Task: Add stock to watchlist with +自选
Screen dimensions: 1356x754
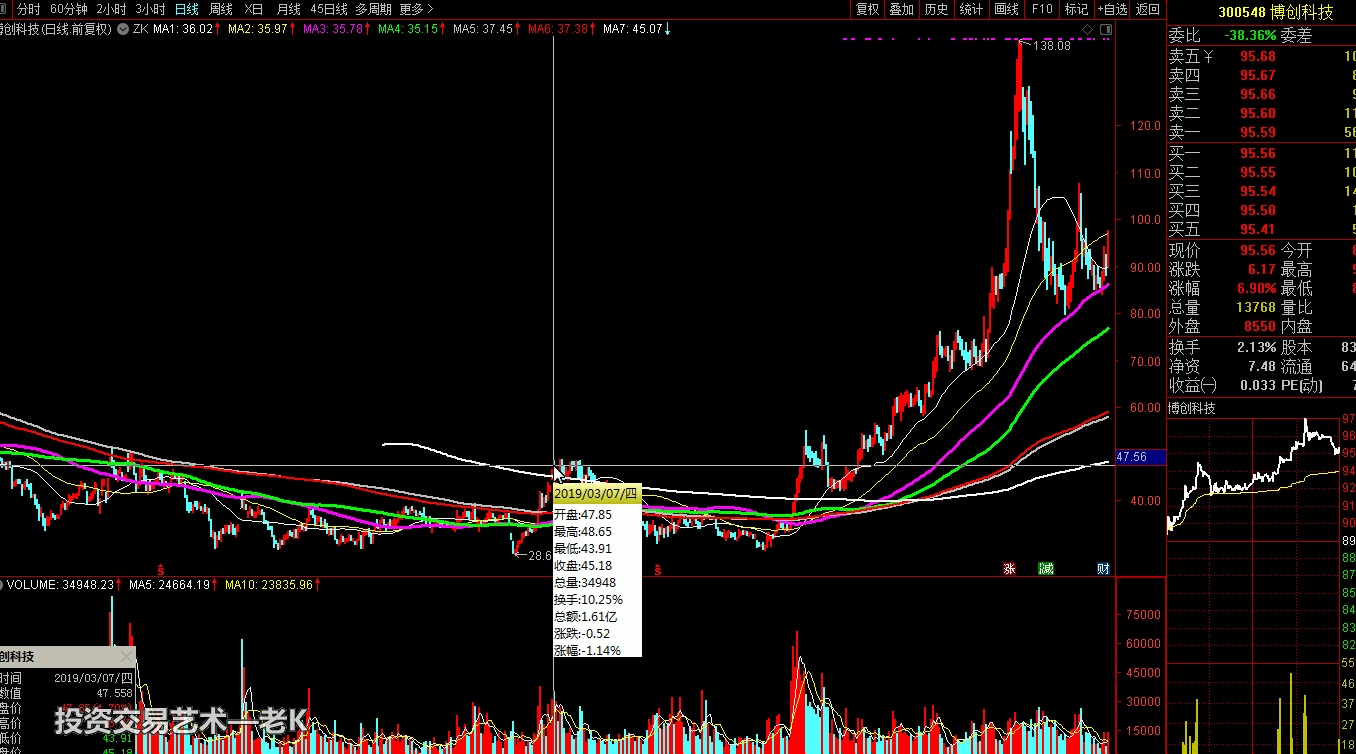Action: point(1112,9)
